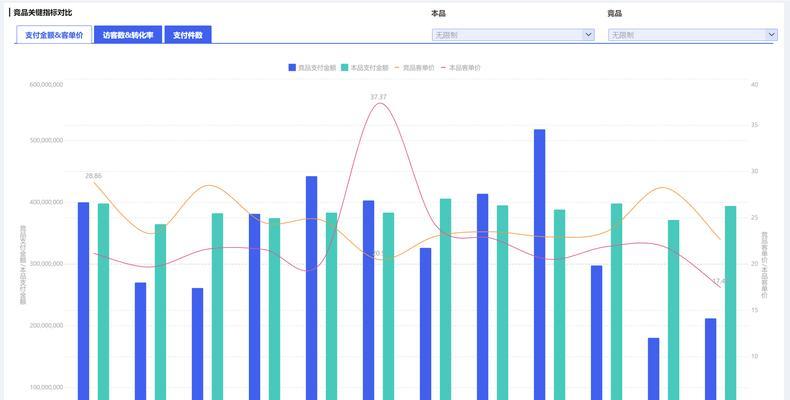Click the 28.86 data label
790x400 pixels.
93,176
